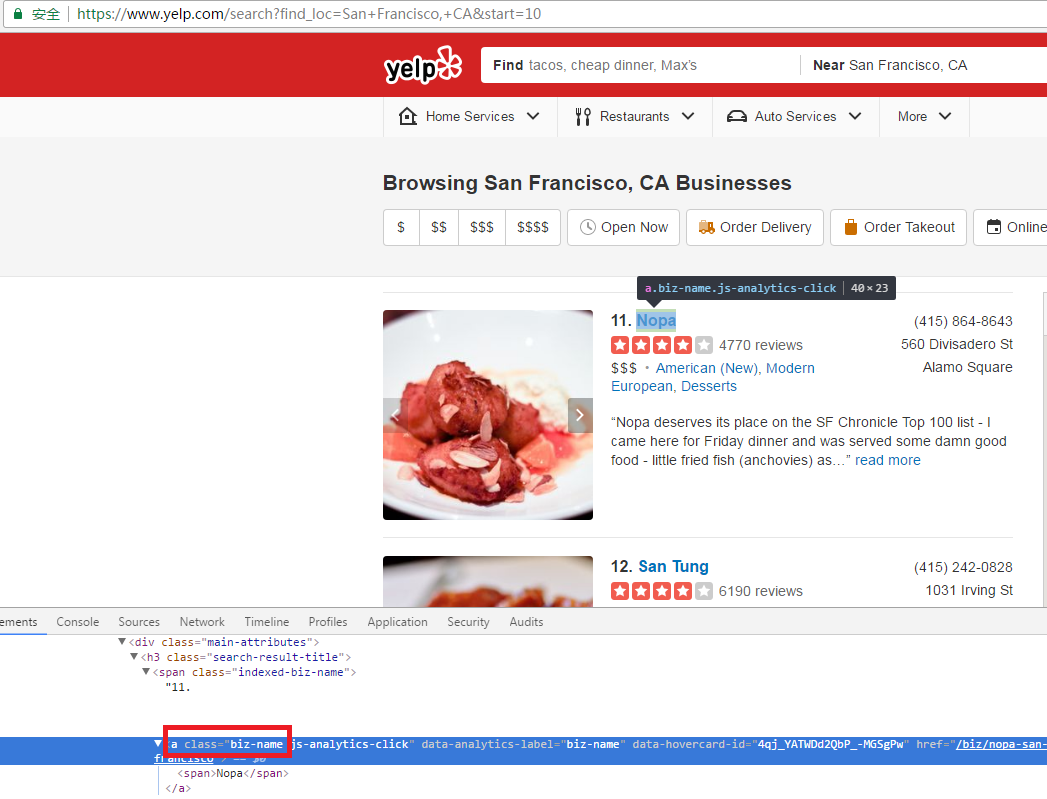
Task: Filter by $$$ price level
Action: 481,228
